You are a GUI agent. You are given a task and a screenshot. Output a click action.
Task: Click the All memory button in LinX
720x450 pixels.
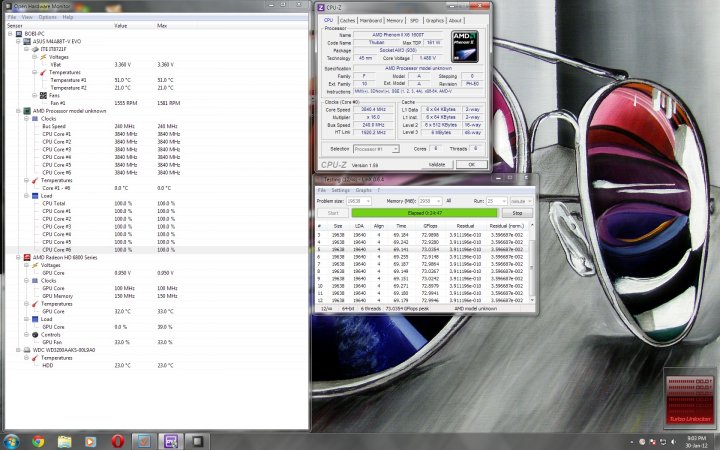pos(448,201)
